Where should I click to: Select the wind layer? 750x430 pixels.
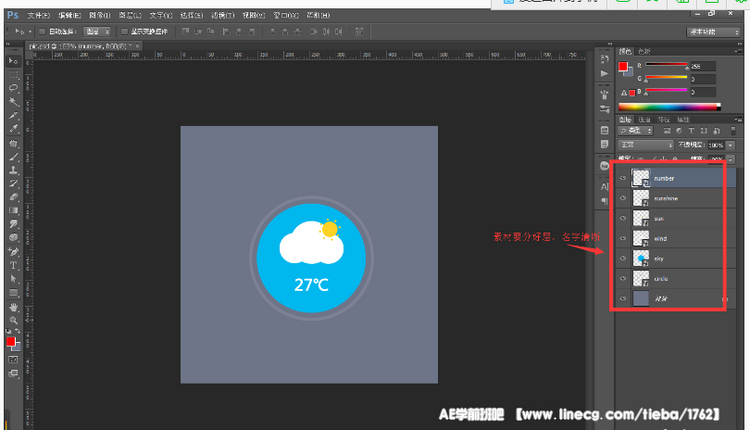[670, 238]
